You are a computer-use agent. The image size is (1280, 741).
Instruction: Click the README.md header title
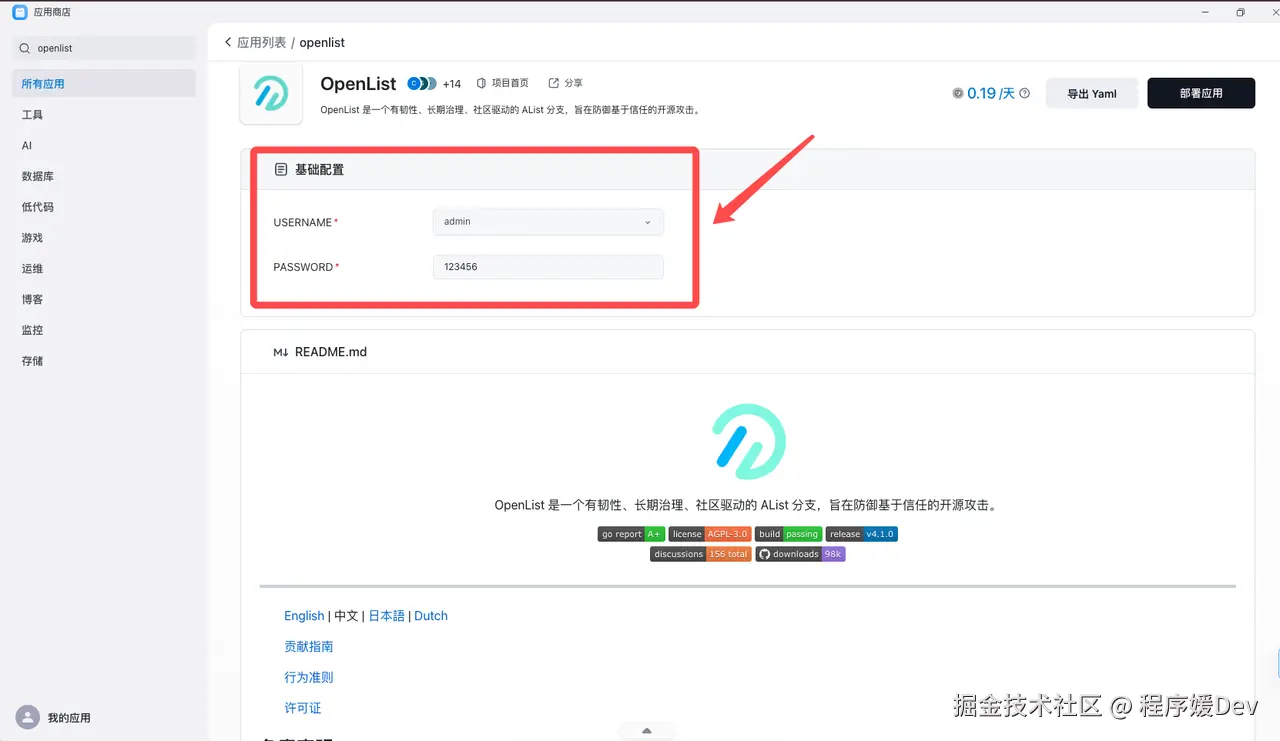pos(331,352)
